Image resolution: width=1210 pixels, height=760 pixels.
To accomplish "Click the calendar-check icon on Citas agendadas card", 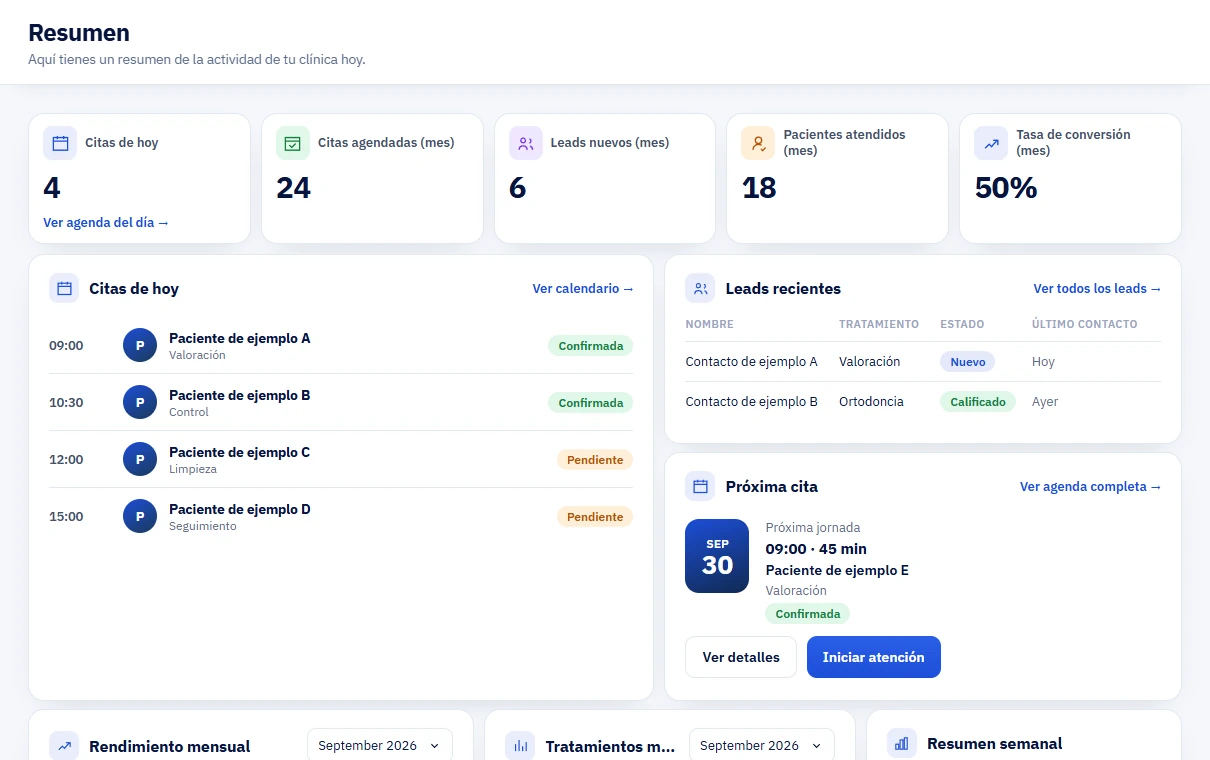I will (x=293, y=143).
